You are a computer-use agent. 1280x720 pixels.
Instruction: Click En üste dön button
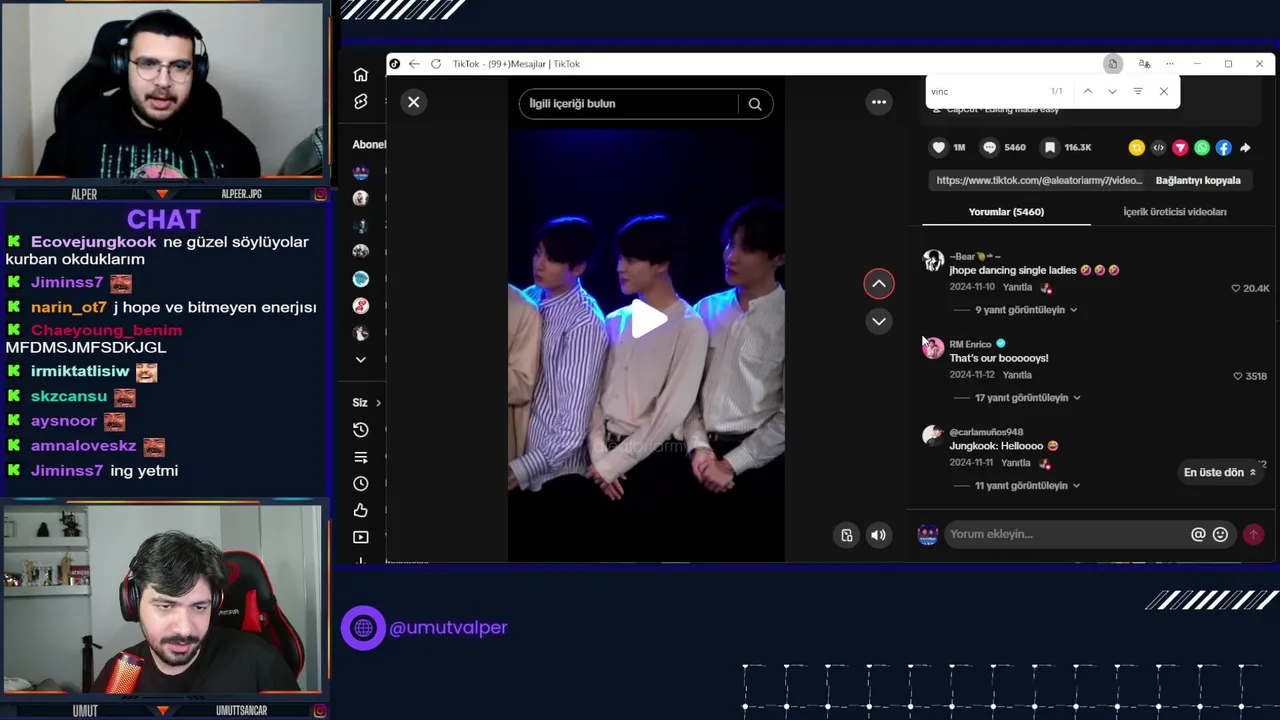tap(1219, 473)
